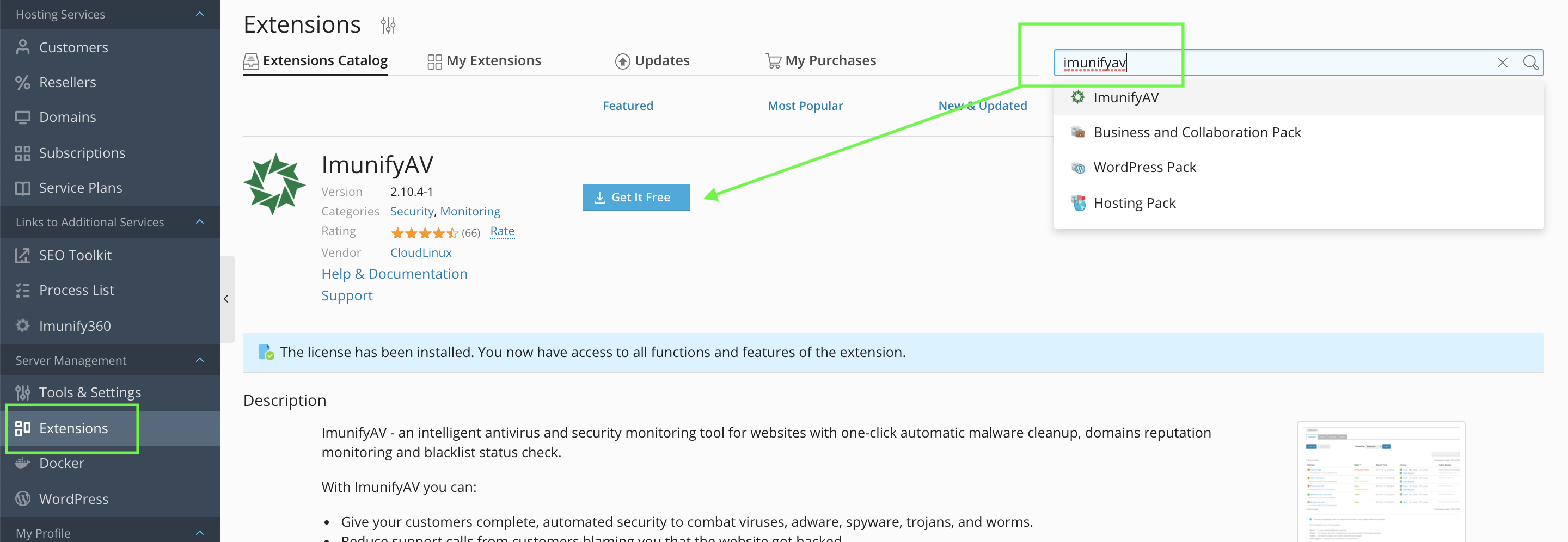The width and height of the screenshot is (1568, 542).
Task: Click the ImunifyAV extension logo
Action: pos(274,184)
